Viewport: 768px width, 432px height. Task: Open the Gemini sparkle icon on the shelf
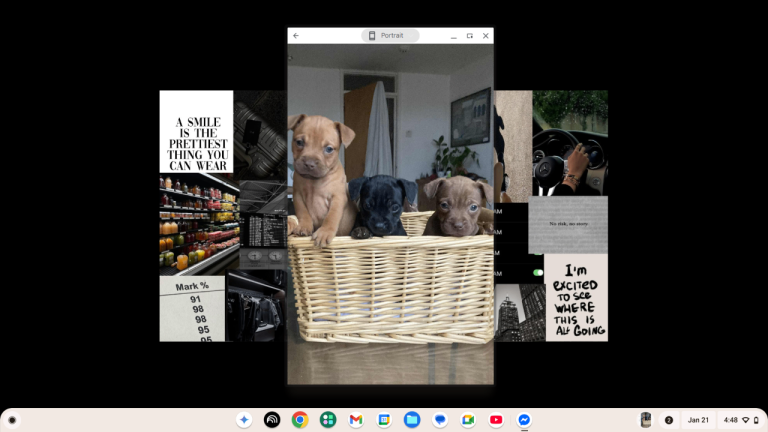click(243, 420)
